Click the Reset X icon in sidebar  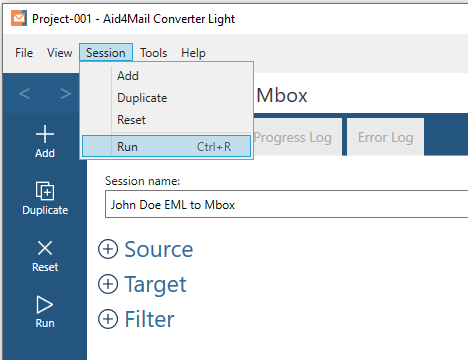(45, 248)
